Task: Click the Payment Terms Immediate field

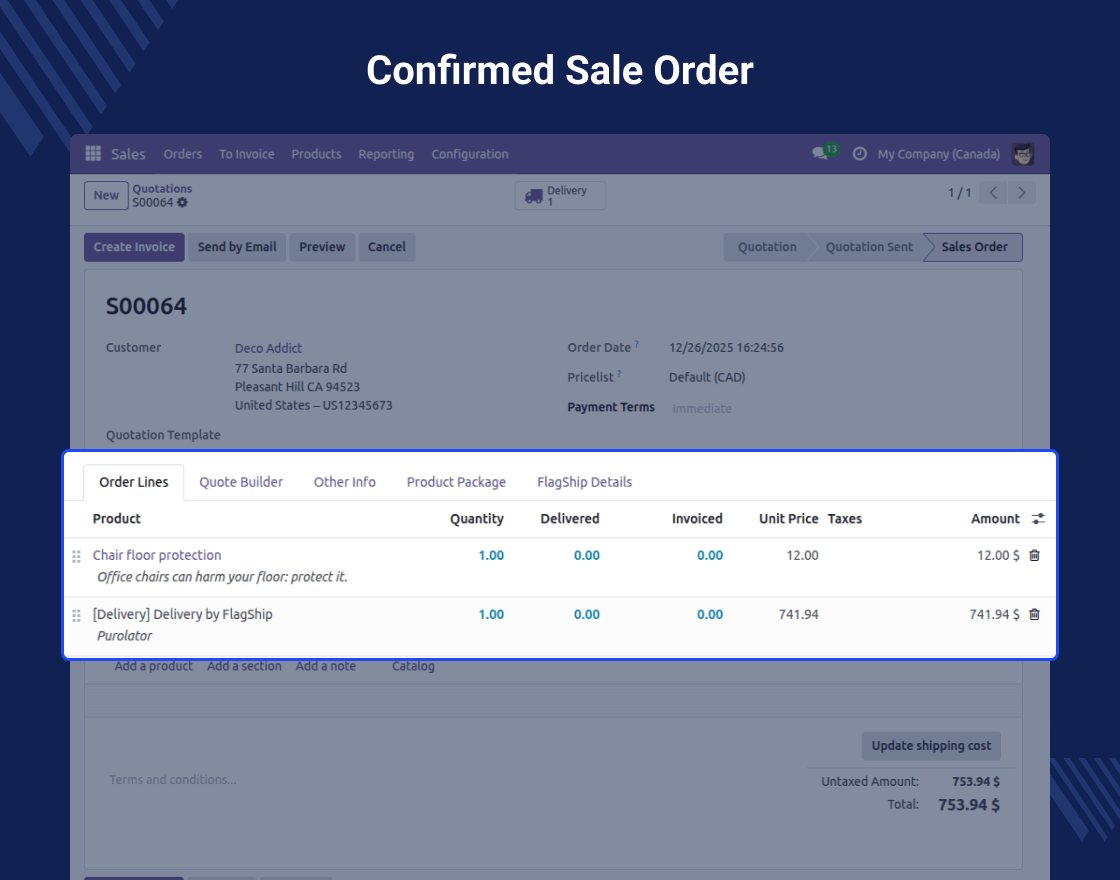Action: coord(701,409)
